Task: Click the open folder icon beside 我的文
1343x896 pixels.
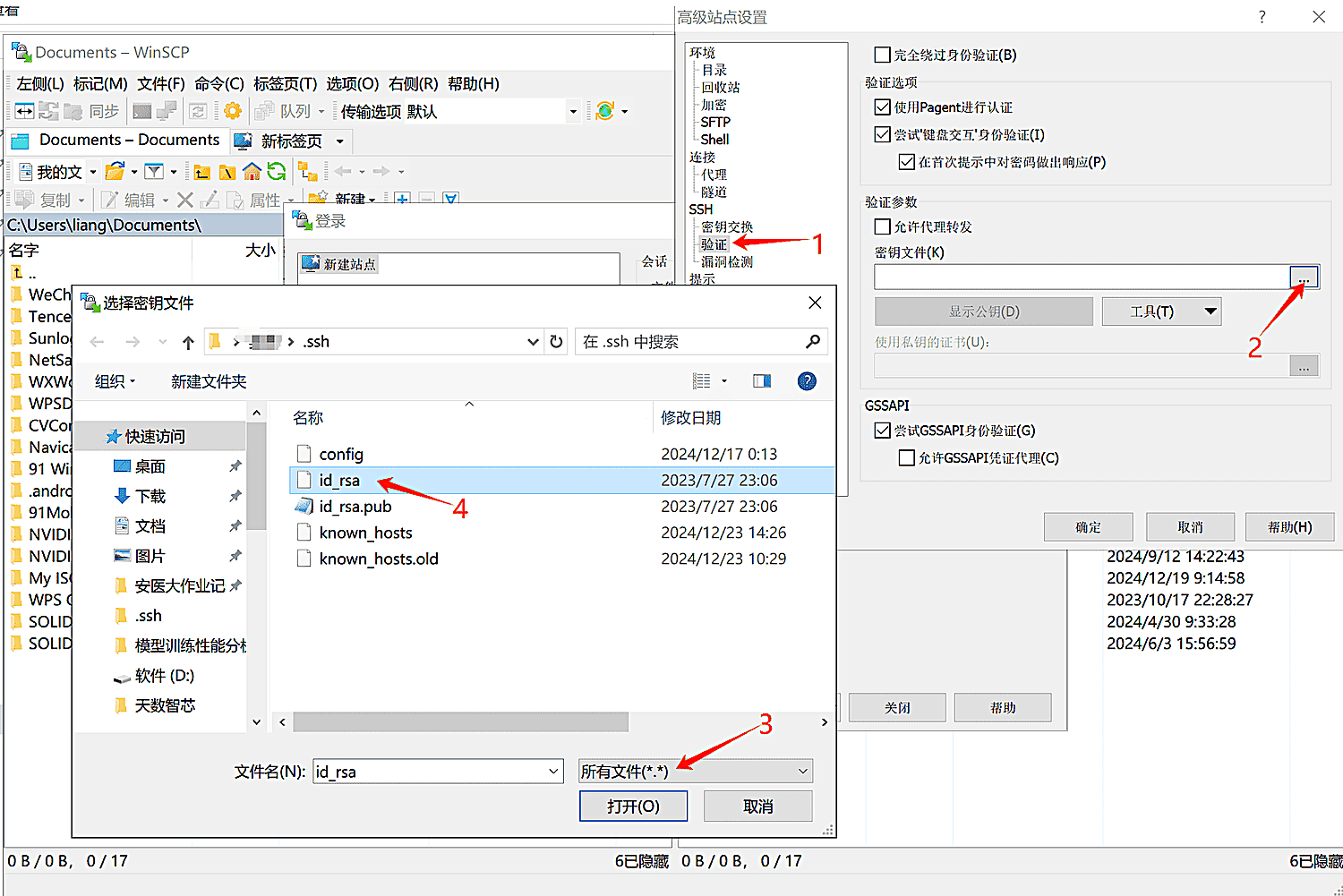Action: pos(115,171)
